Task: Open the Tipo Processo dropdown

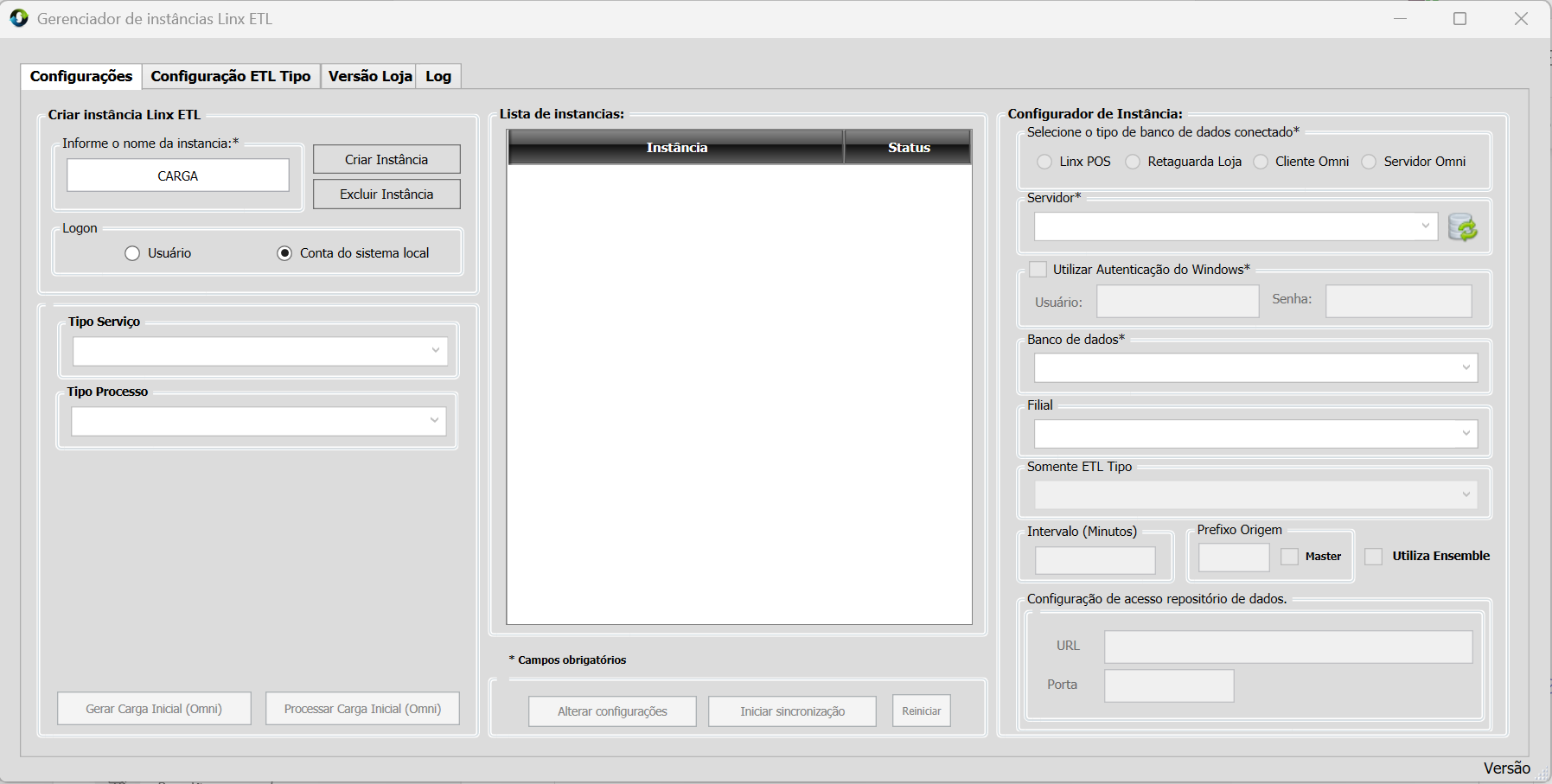Action: pyautogui.click(x=259, y=421)
